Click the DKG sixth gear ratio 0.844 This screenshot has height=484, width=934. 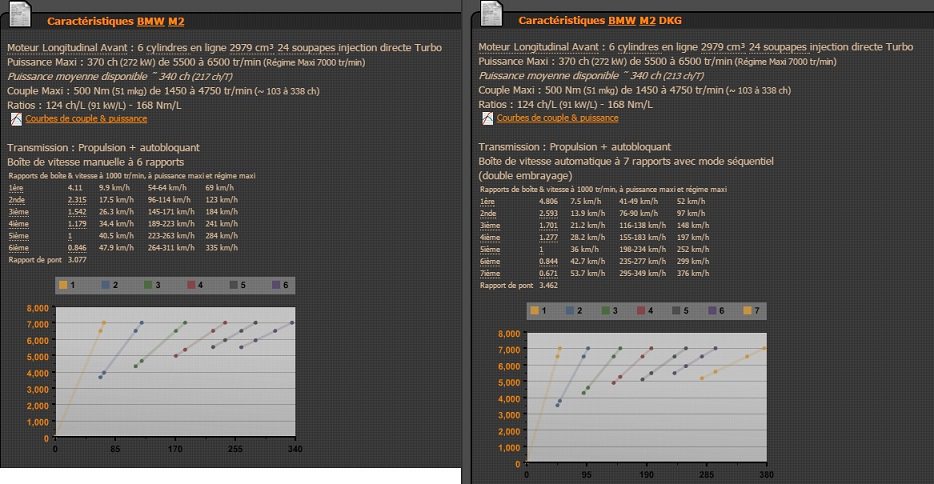[549, 262]
